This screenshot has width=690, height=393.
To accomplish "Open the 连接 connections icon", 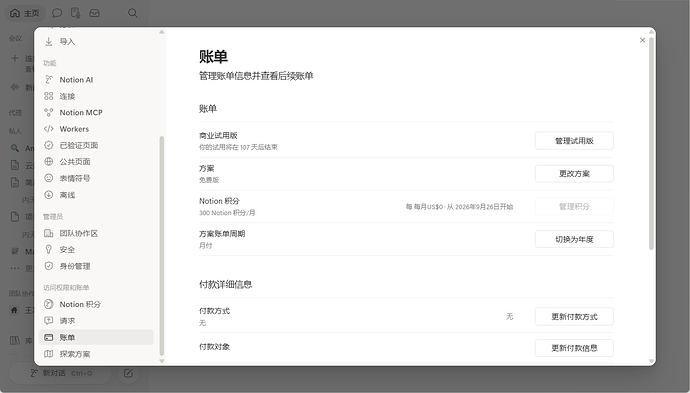I will coord(49,96).
